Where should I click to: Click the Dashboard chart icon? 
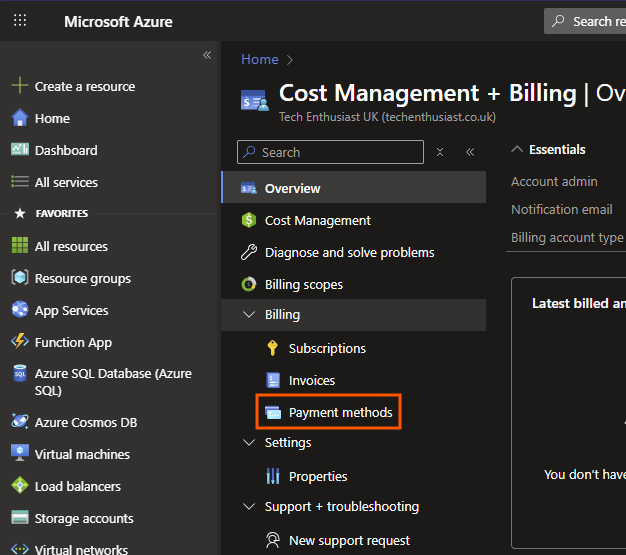click(x=20, y=149)
